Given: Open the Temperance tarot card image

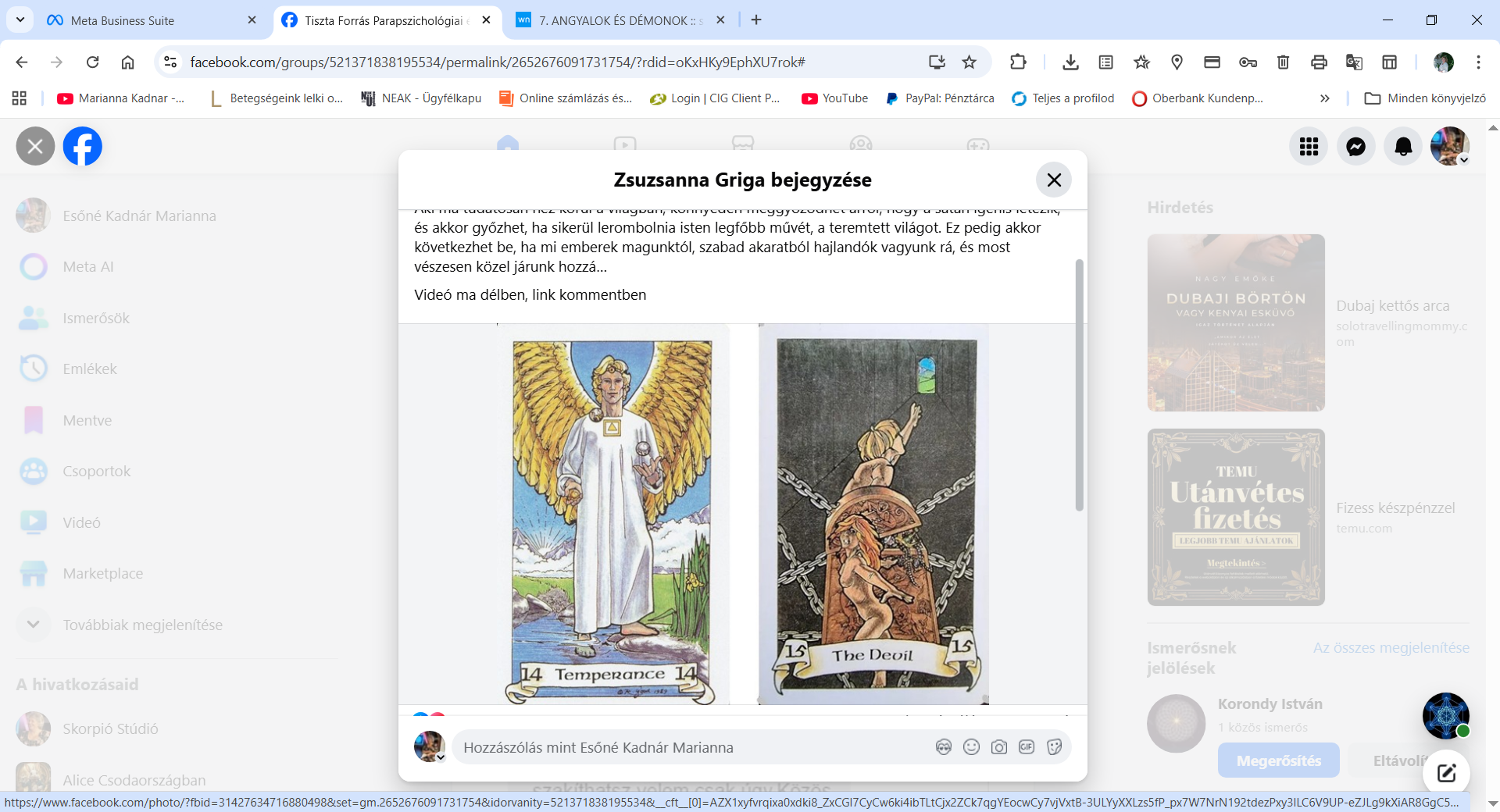Looking at the screenshot, I should tap(613, 515).
